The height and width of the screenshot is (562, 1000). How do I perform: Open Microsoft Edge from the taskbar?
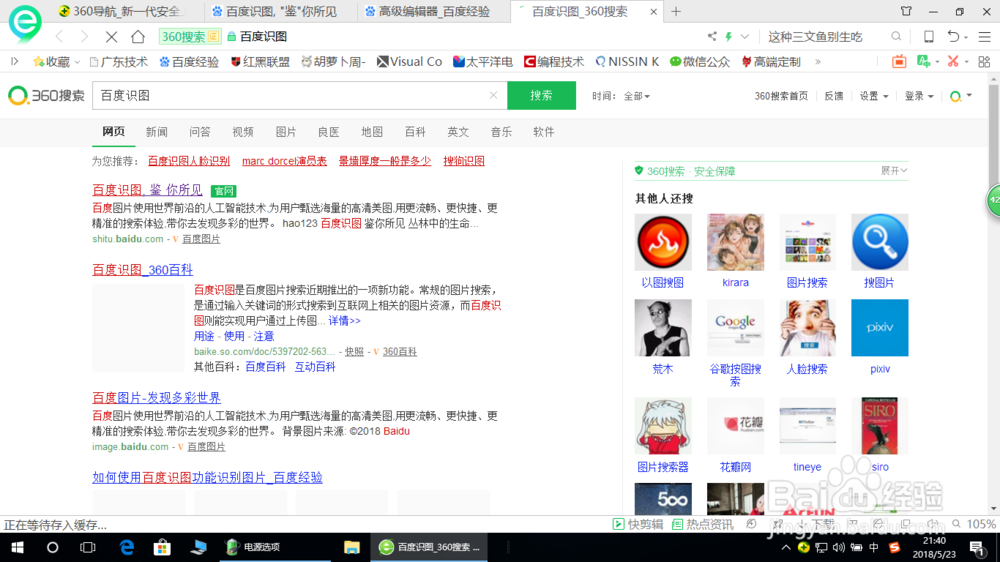[126, 547]
